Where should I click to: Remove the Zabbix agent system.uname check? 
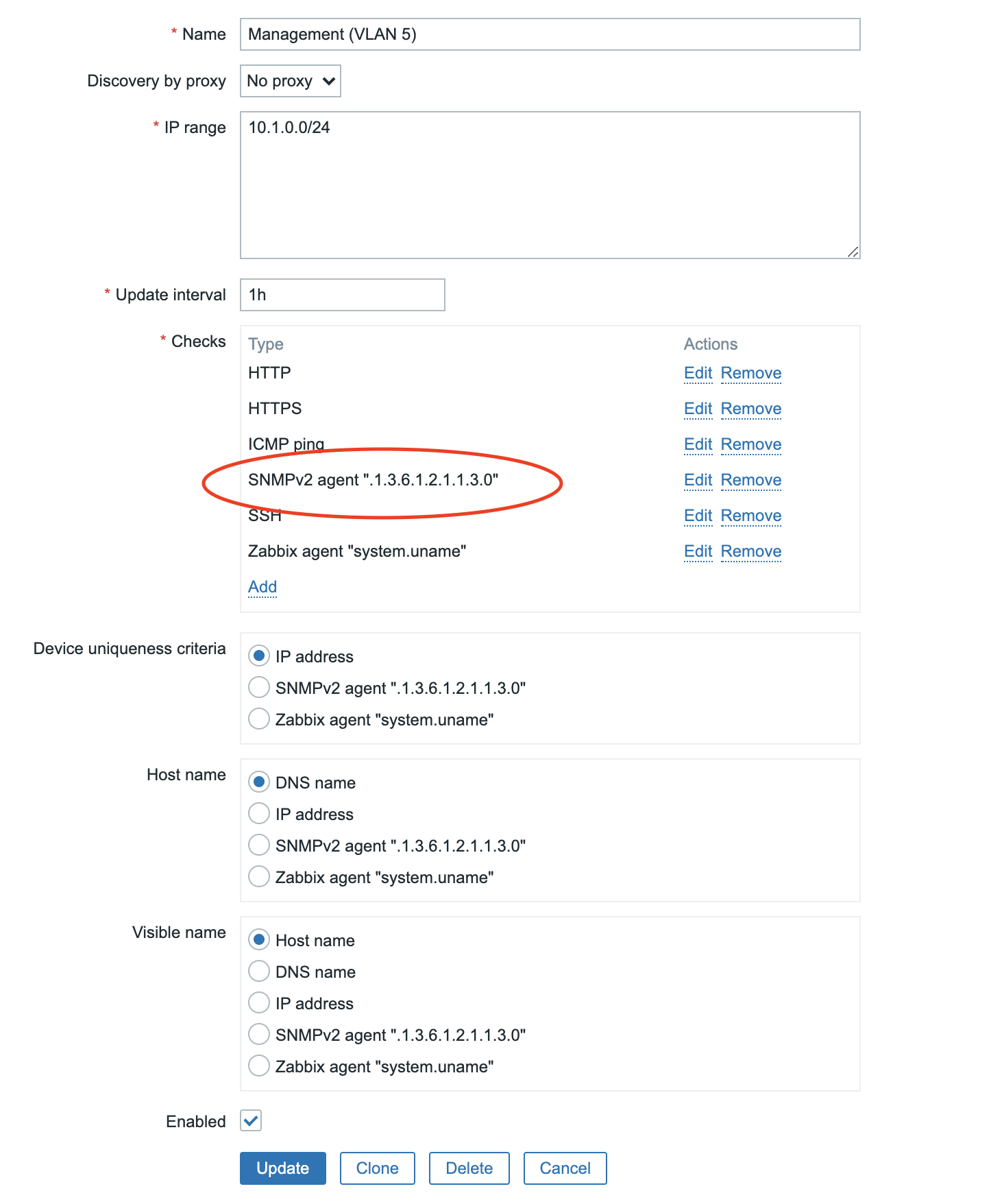(x=751, y=551)
